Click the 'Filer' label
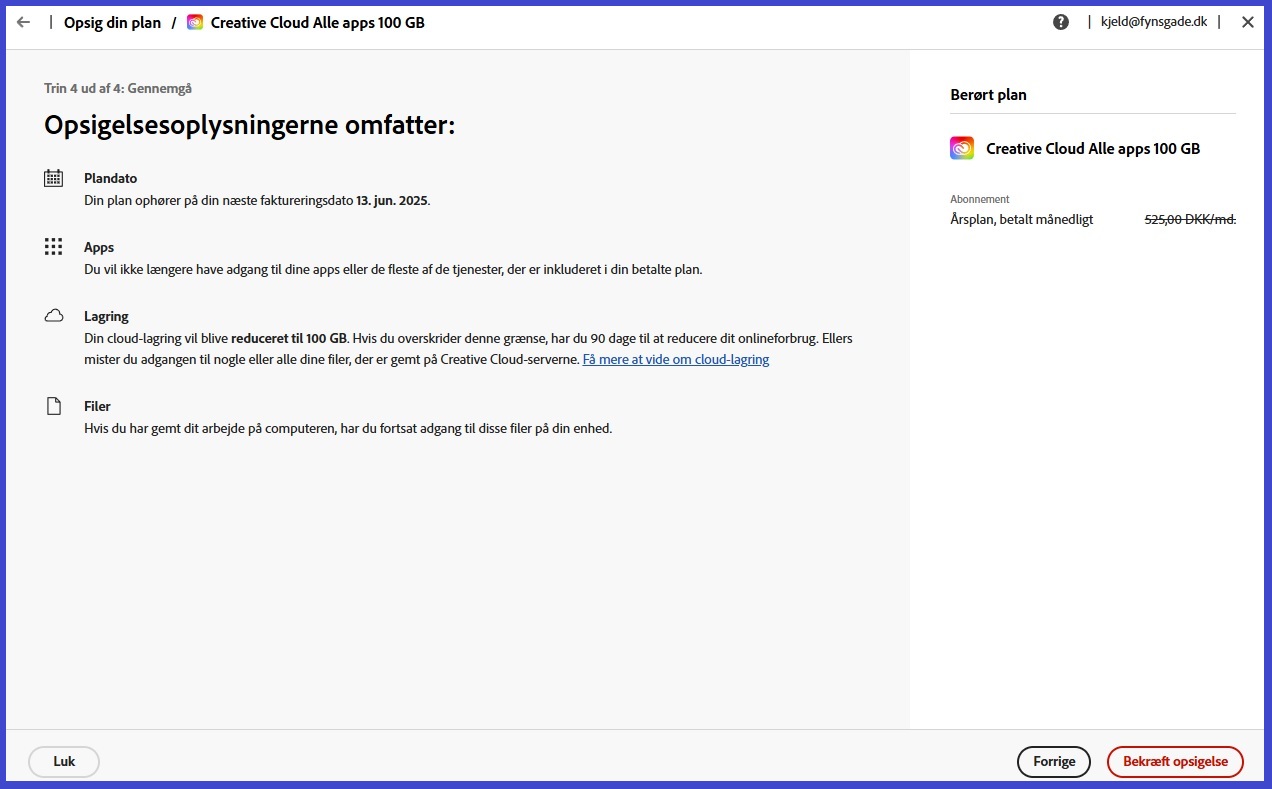This screenshot has height=789, width=1272. click(x=97, y=406)
